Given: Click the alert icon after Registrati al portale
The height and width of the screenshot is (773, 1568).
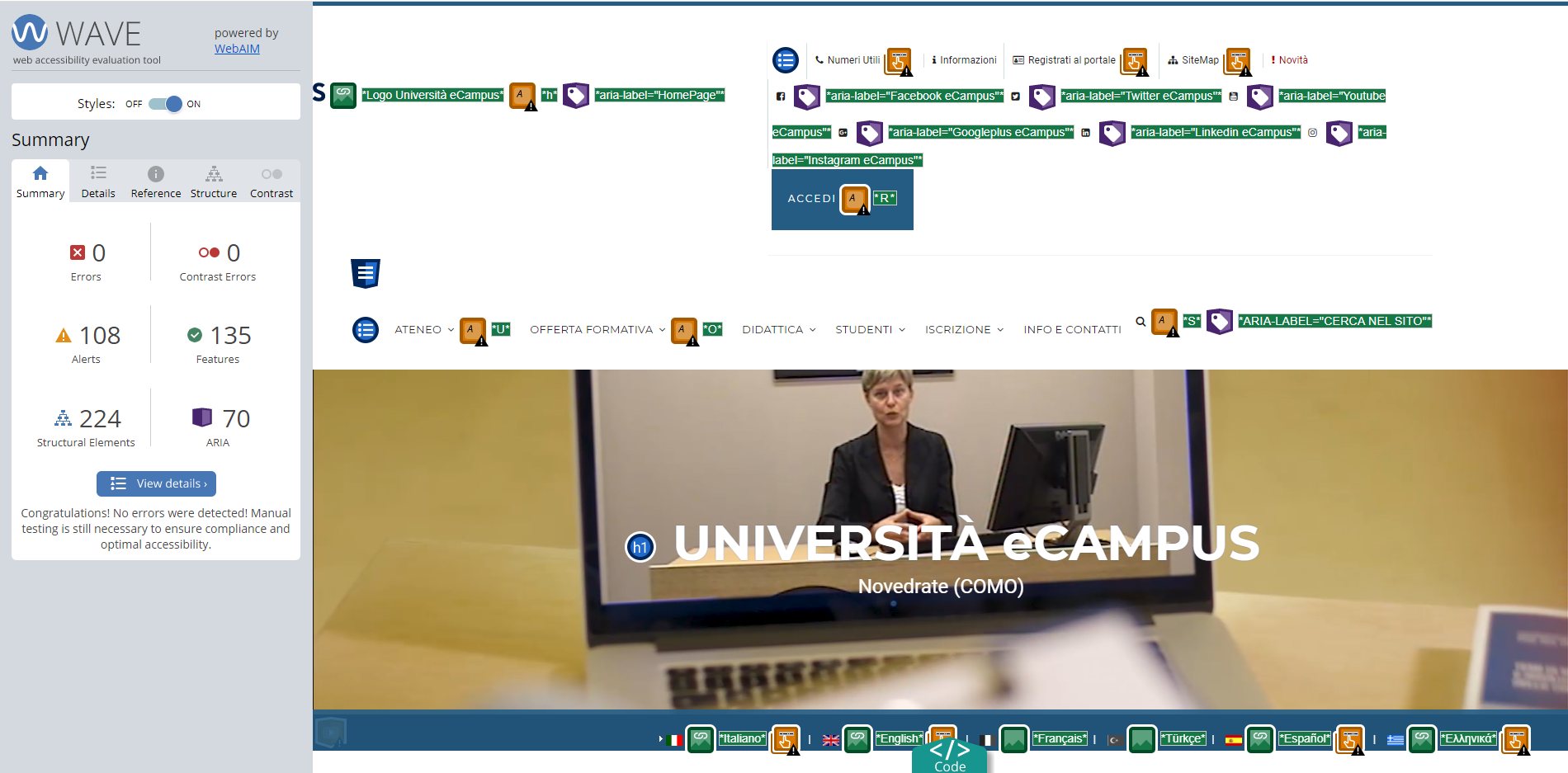Looking at the screenshot, I should click(x=1136, y=61).
